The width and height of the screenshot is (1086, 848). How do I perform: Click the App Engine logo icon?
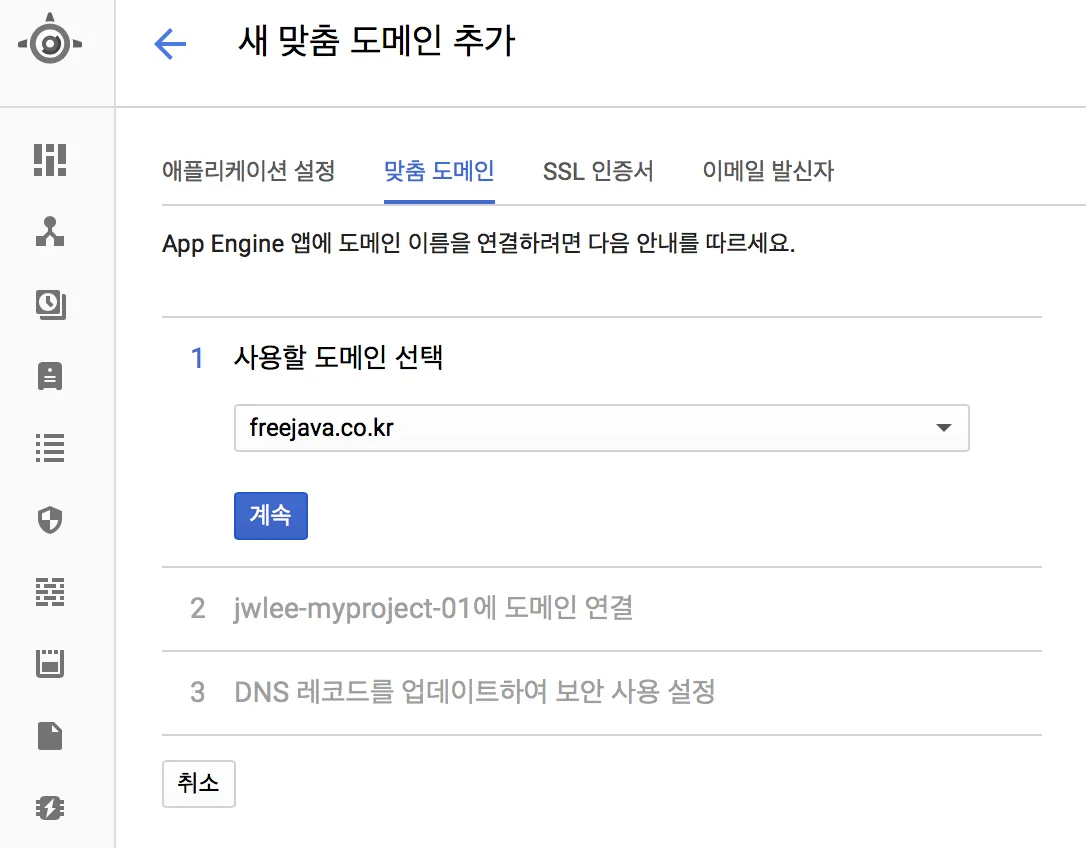pyautogui.click(x=50, y=40)
